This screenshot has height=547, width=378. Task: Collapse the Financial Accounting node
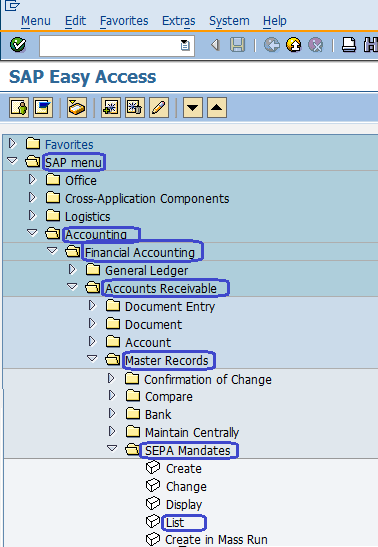[x=52, y=251]
